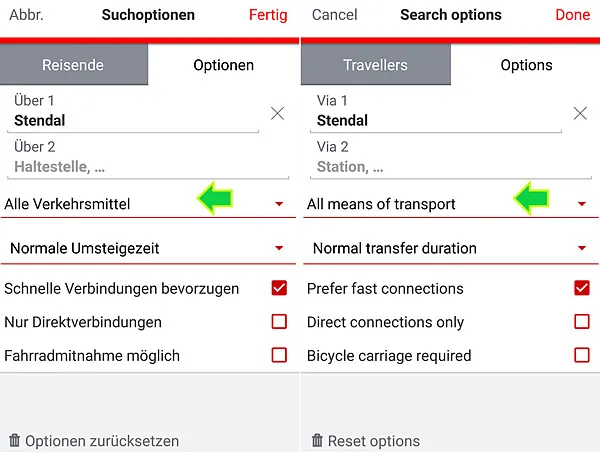Tap Fertig to confirm options
600x453 pixels.
[x=267, y=15]
